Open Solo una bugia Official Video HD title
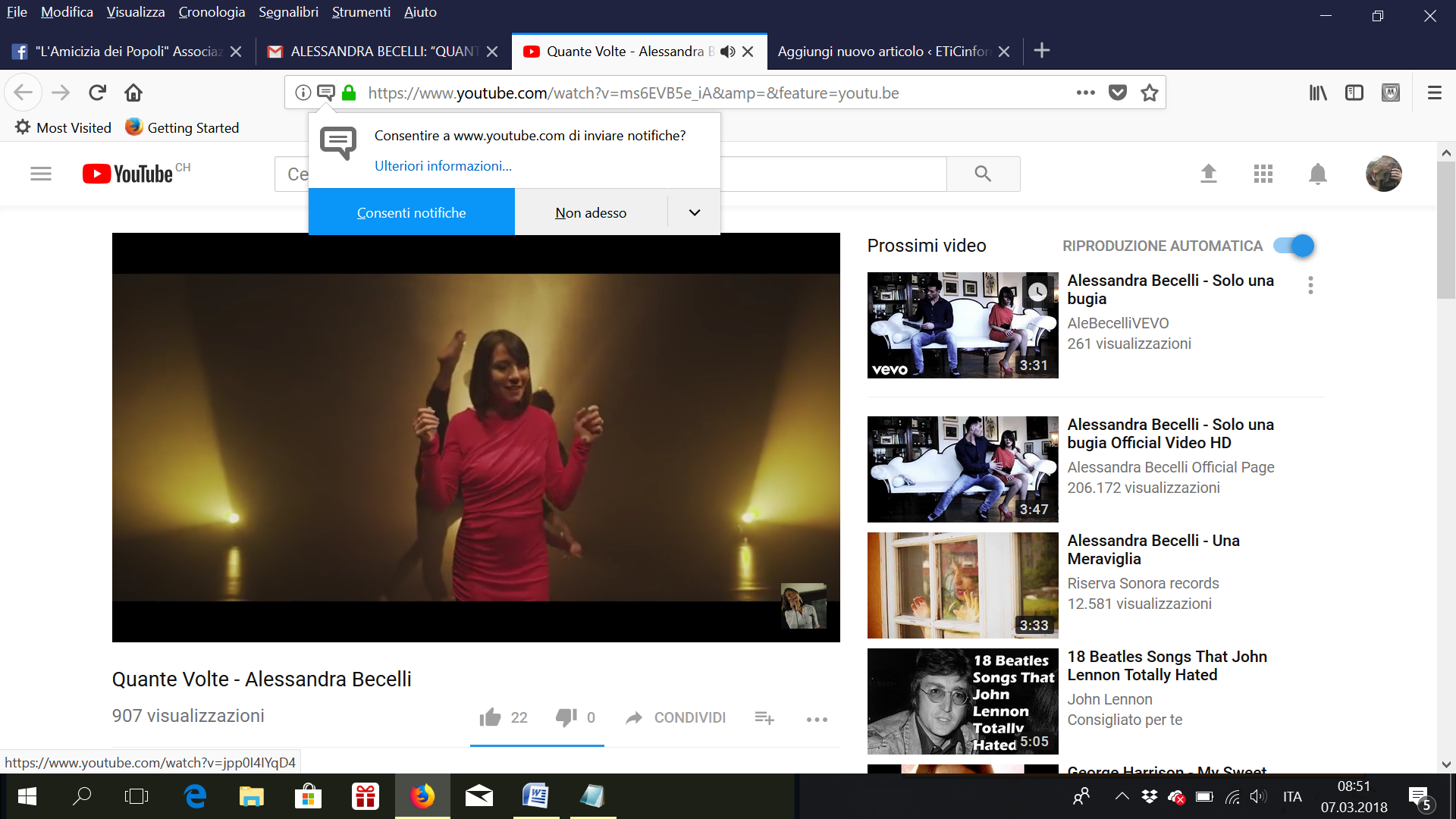1456x819 pixels. 1170,434
